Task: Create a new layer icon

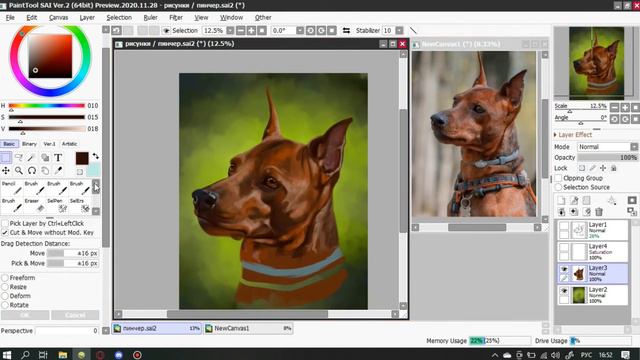Action: (x=562, y=200)
